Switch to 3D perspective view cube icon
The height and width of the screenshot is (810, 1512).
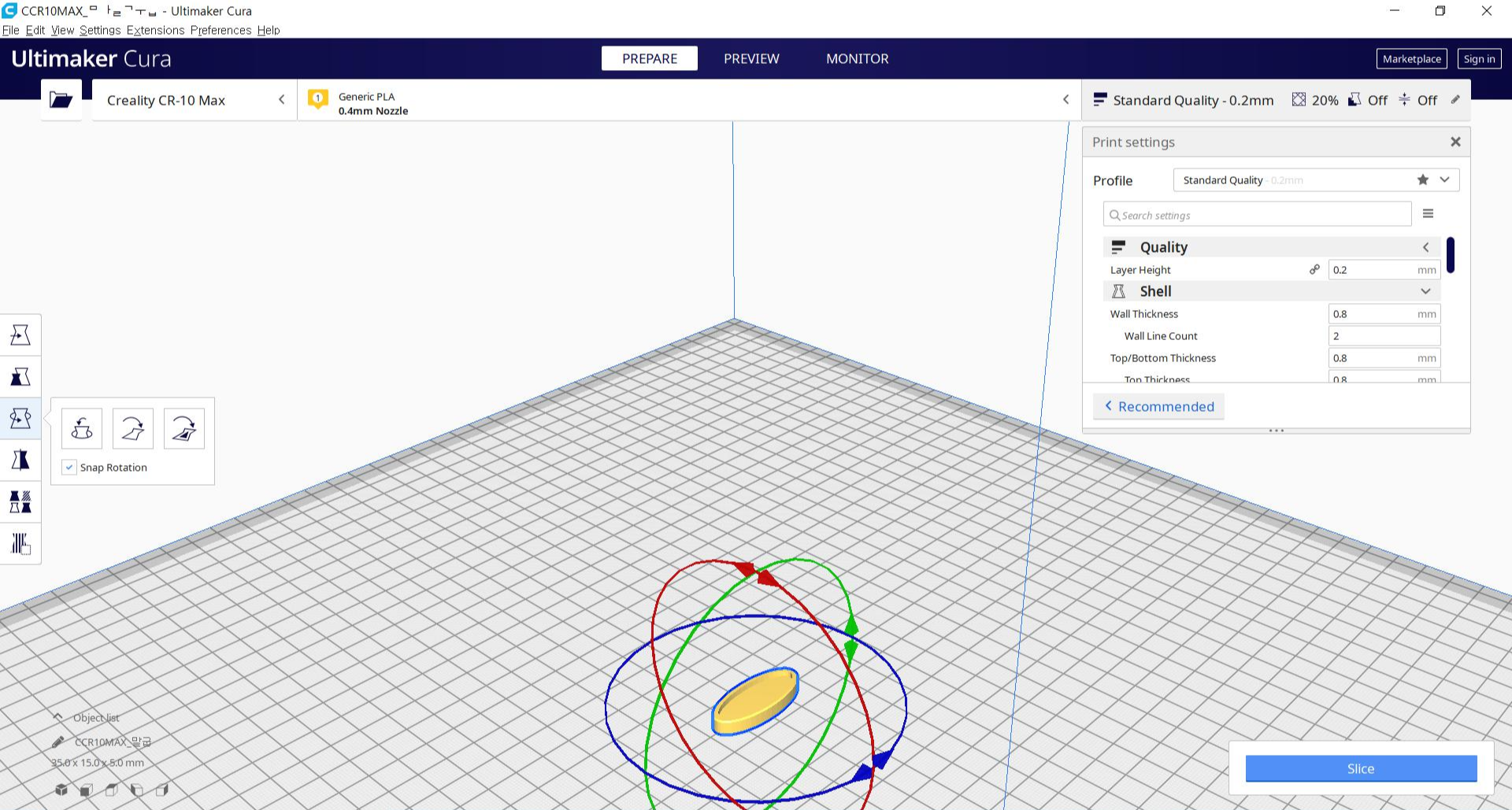coord(61,790)
